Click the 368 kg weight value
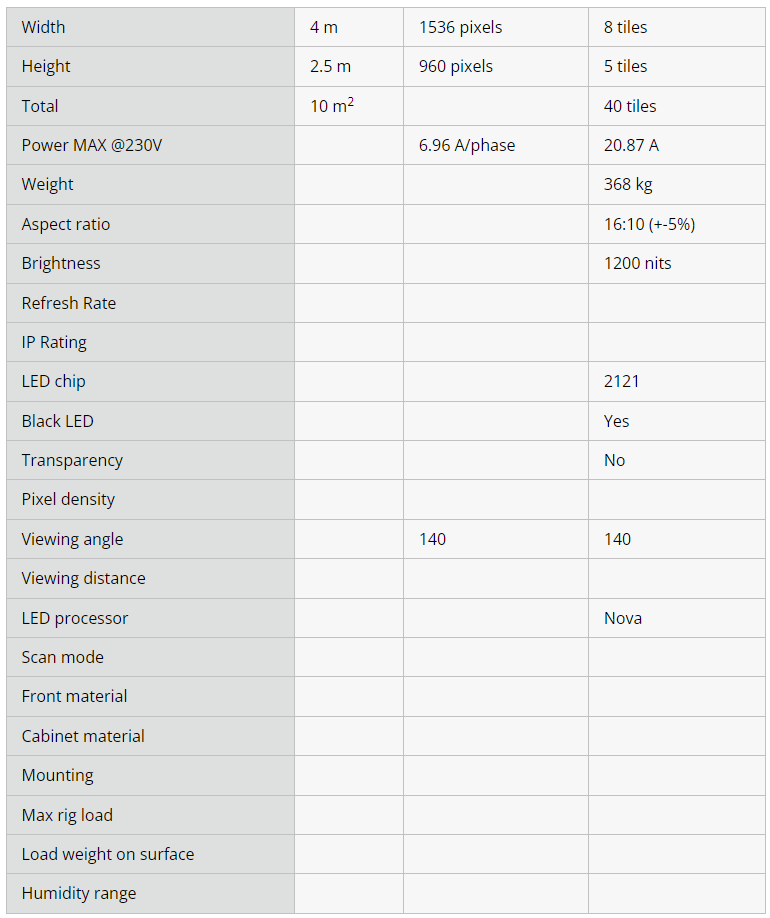The height and width of the screenshot is (918, 770). (x=631, y=184)
